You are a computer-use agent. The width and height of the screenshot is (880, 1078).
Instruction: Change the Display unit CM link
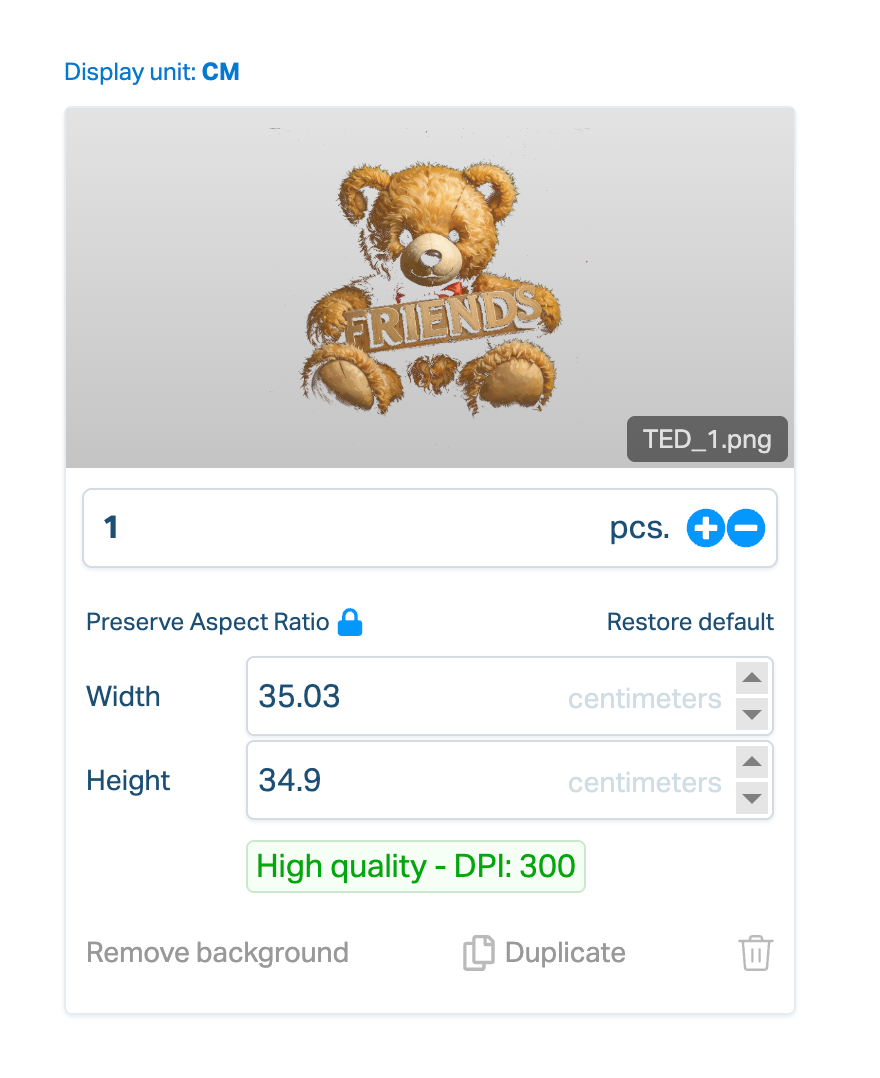(221, 72)
